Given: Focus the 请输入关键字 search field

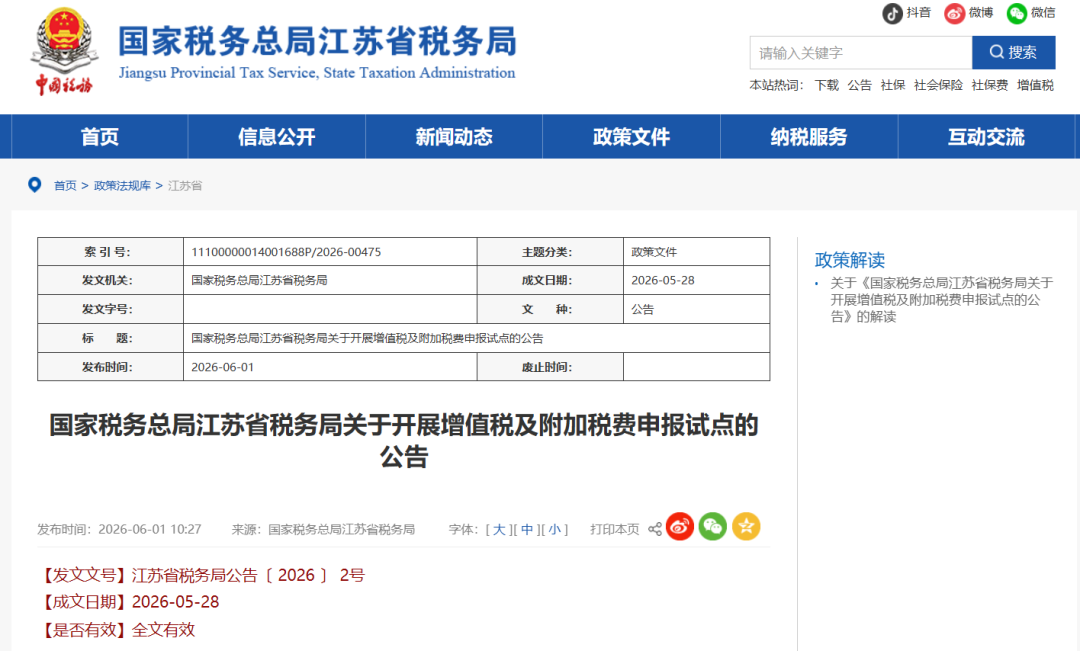Looking at the screenshot, I should [861, 52].
